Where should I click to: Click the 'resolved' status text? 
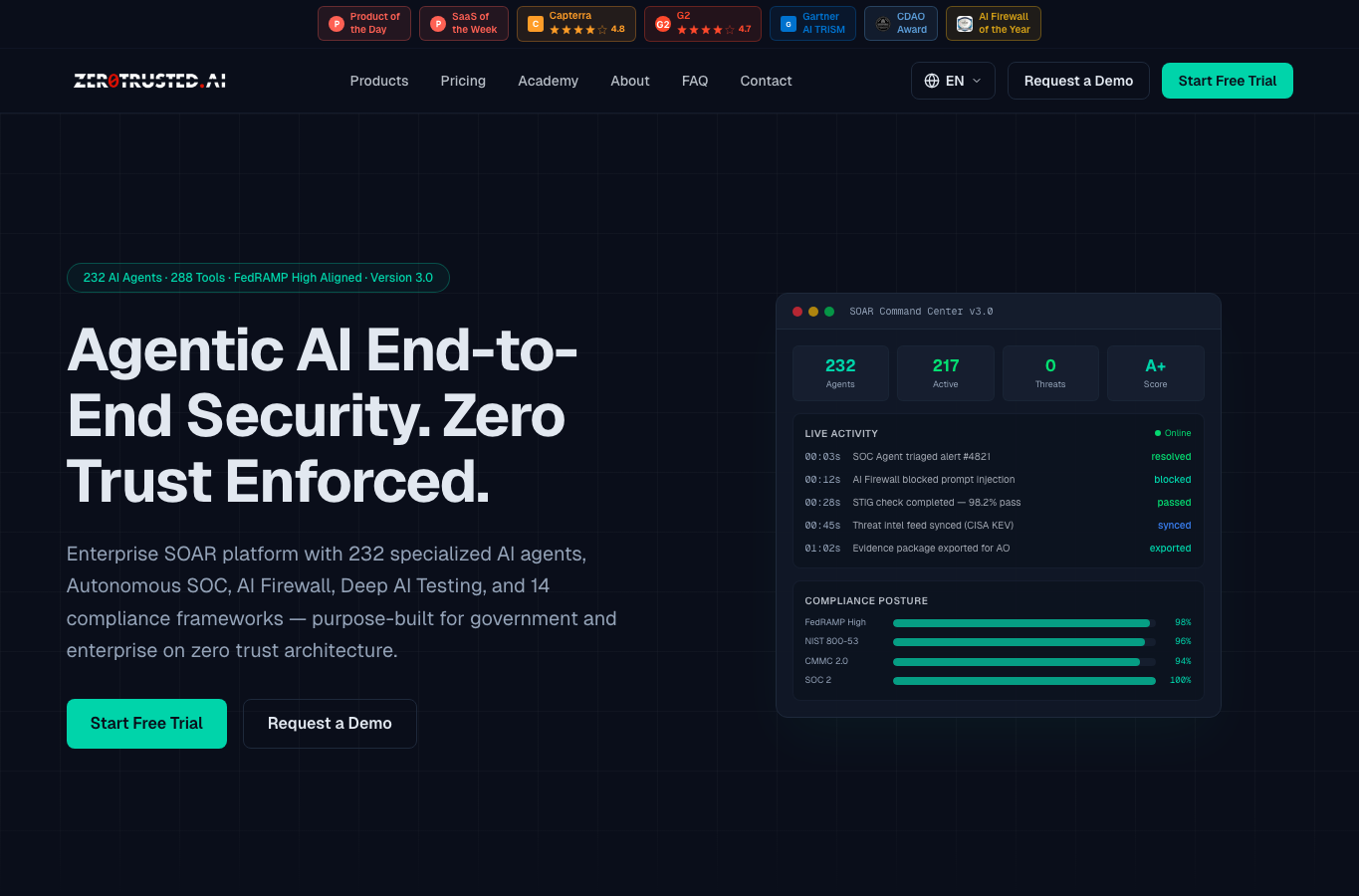[1171, 457]
